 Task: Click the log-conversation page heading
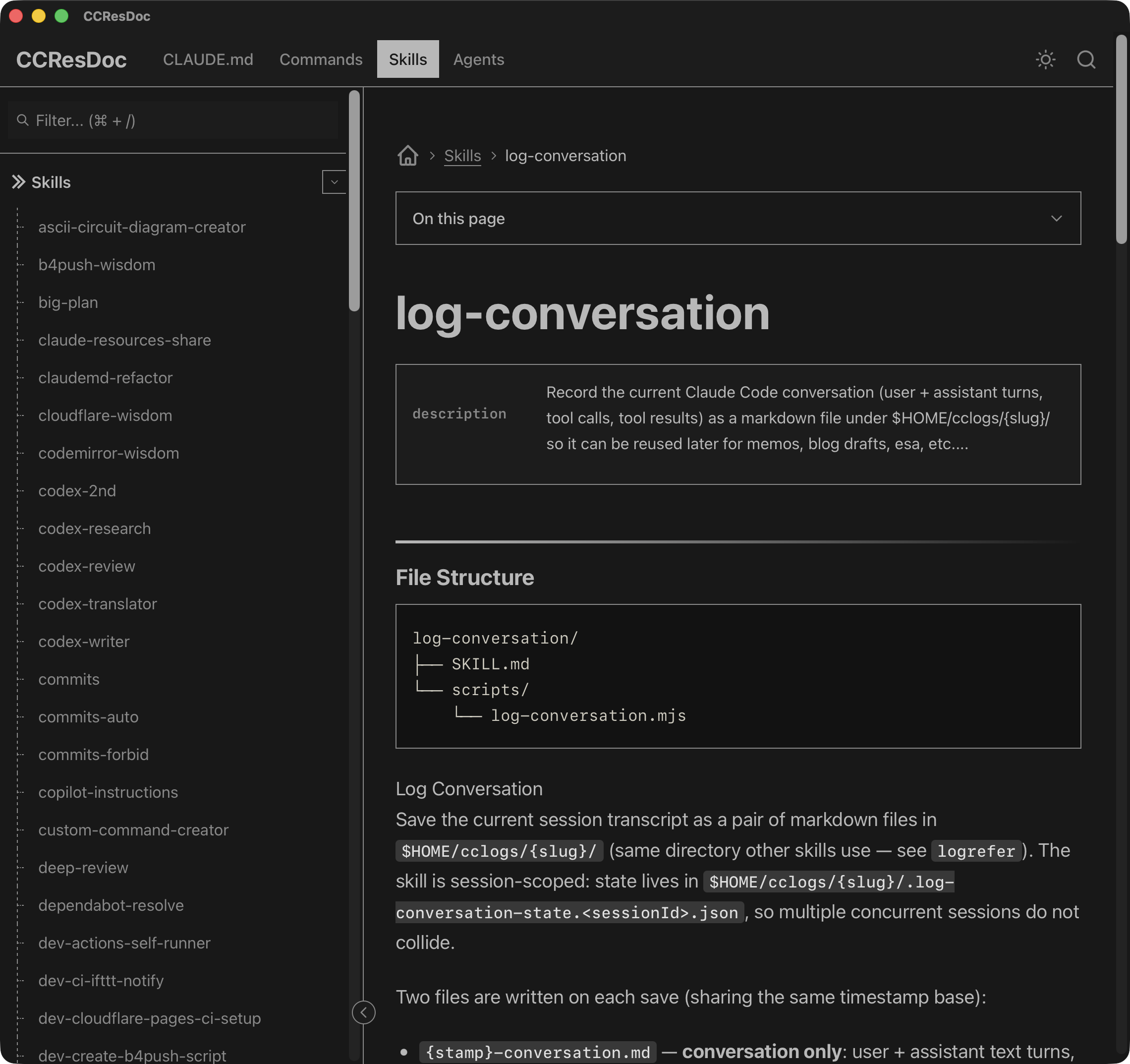[582, 313]
